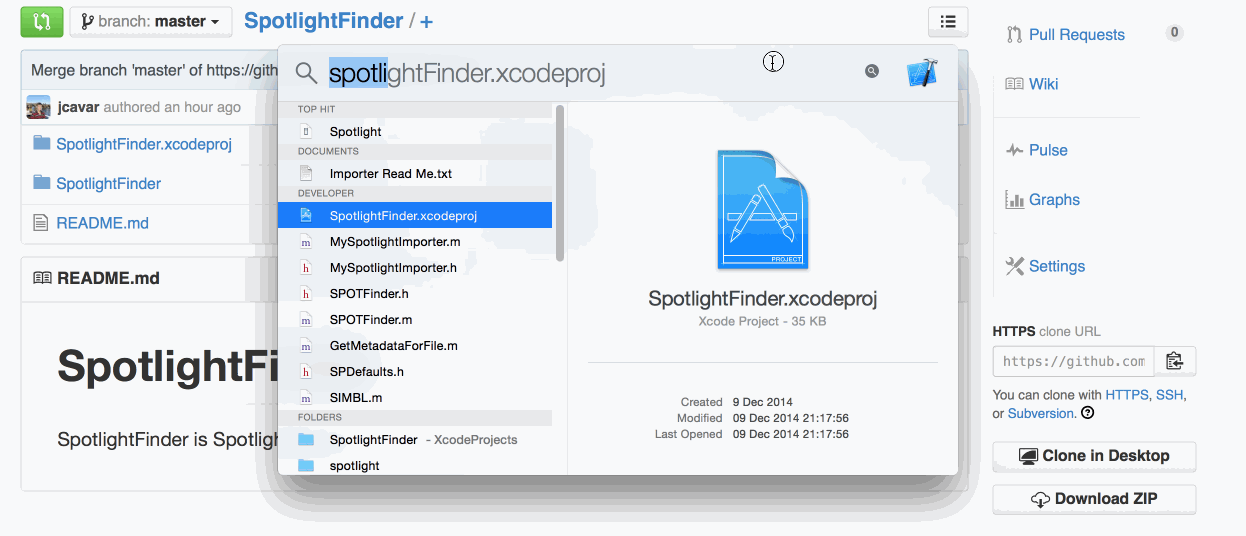Click the Pull Requests count badge
Screen dimensions: 1246x536
1175,33
